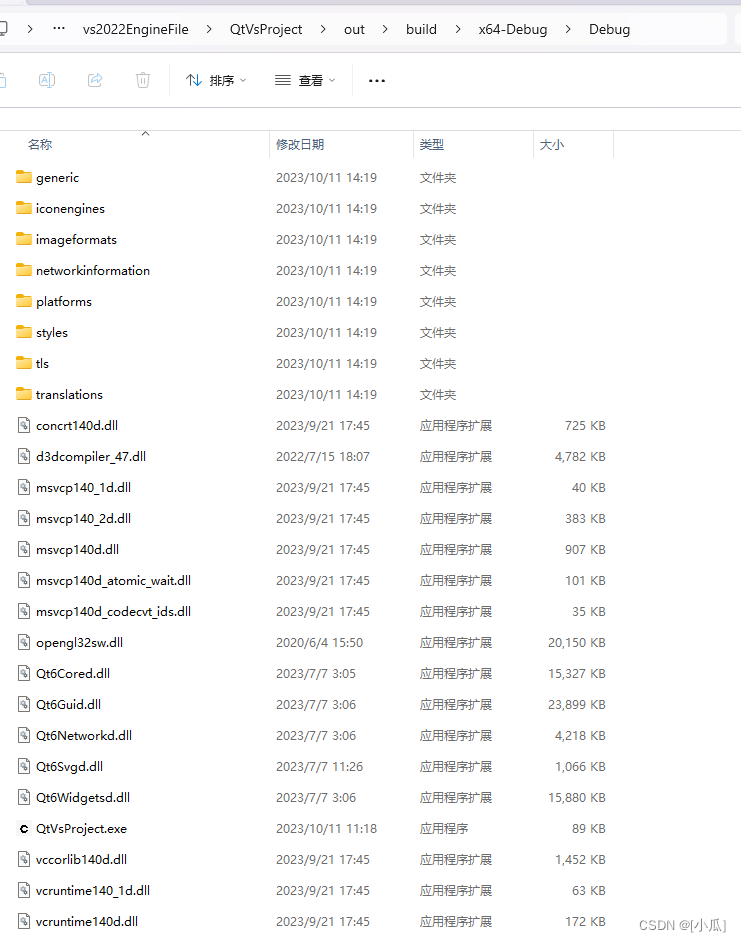Expand chevron after vs2022EngineFile breadcrumb
Screen dimensions: 741x942
click(x=209, y=29)
